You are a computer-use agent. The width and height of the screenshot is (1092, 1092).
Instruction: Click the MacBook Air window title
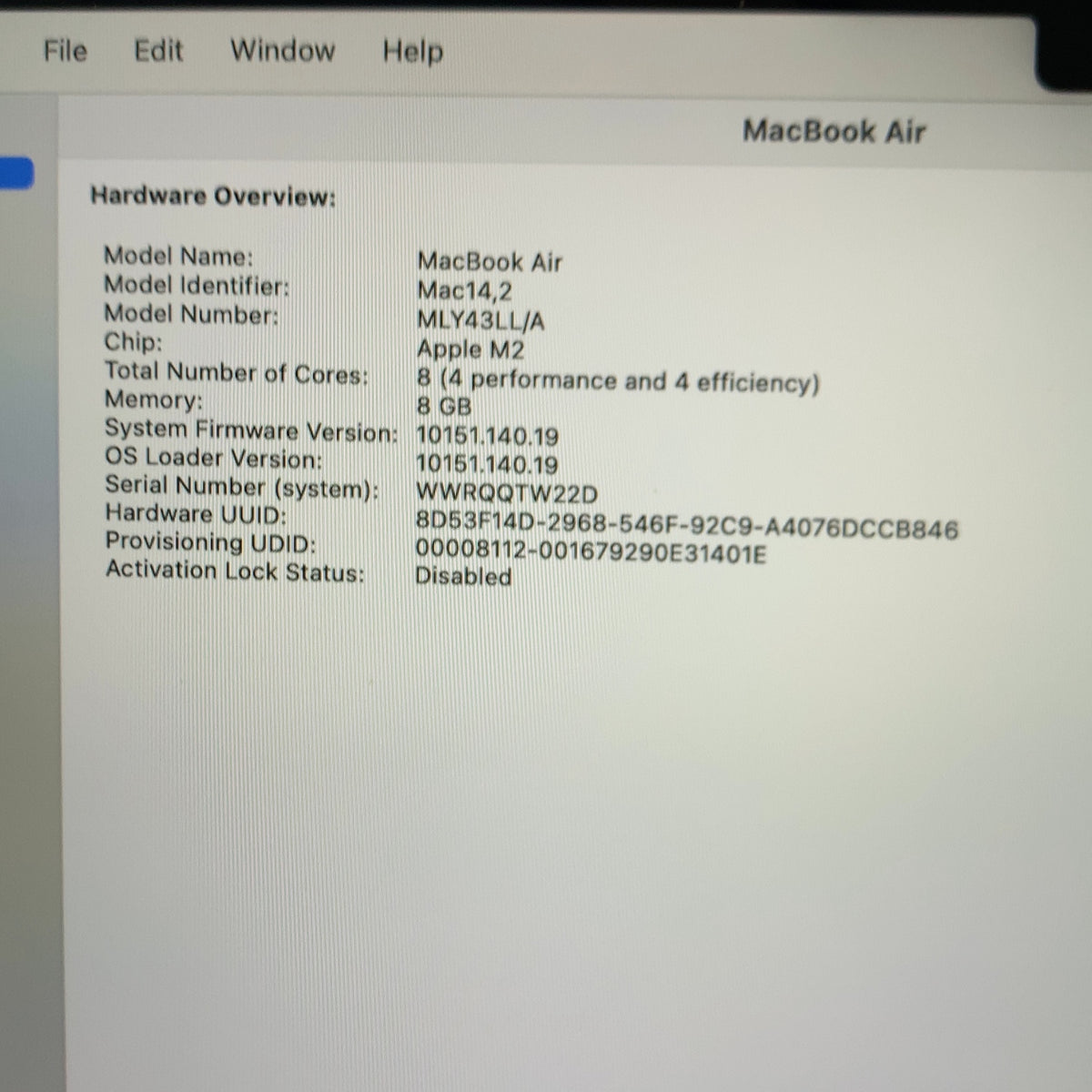click(x=834, y=131)
